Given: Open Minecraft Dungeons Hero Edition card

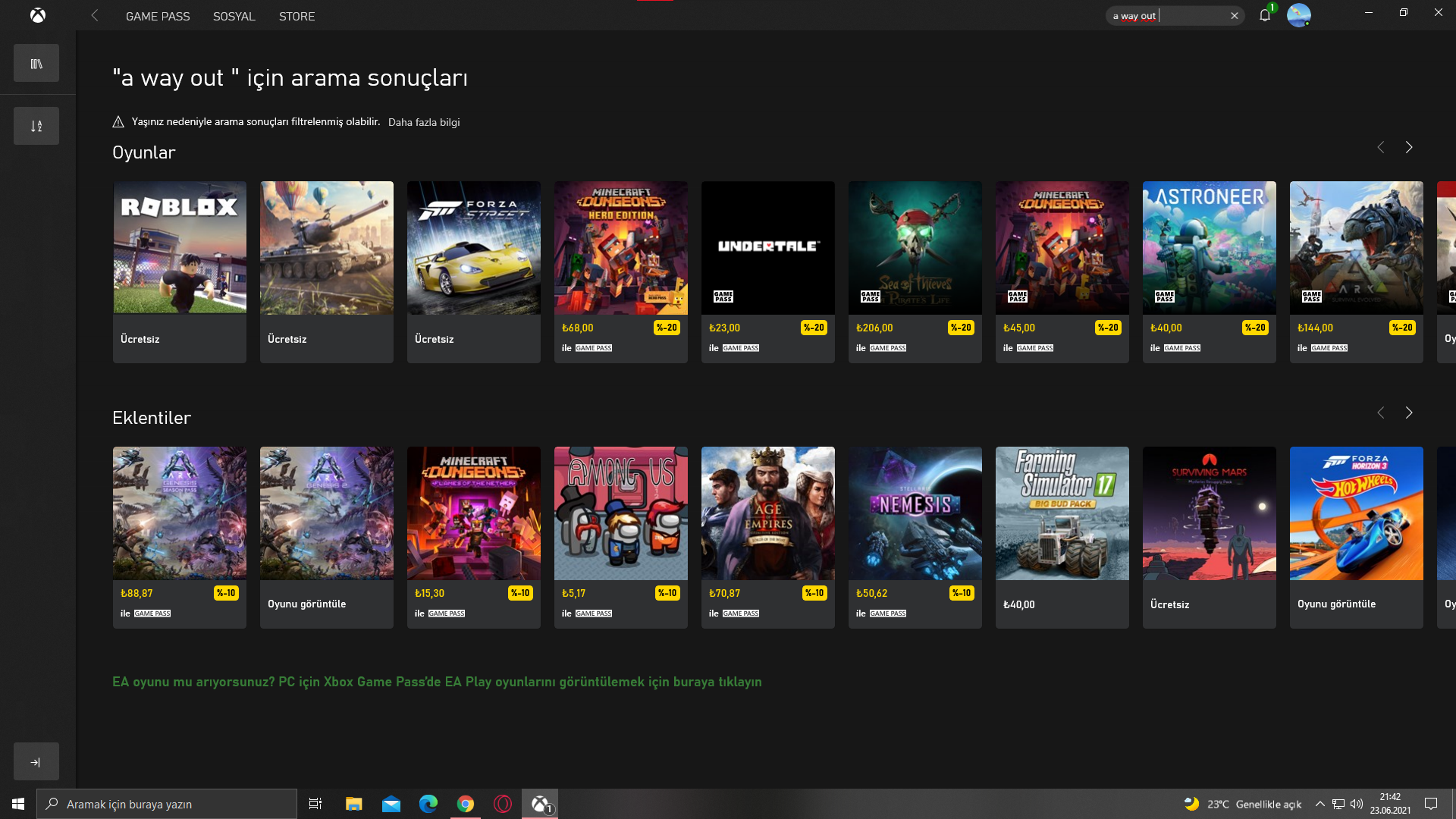Looking at the screenshot, I should pyautogui.click(x=621, y=271).
